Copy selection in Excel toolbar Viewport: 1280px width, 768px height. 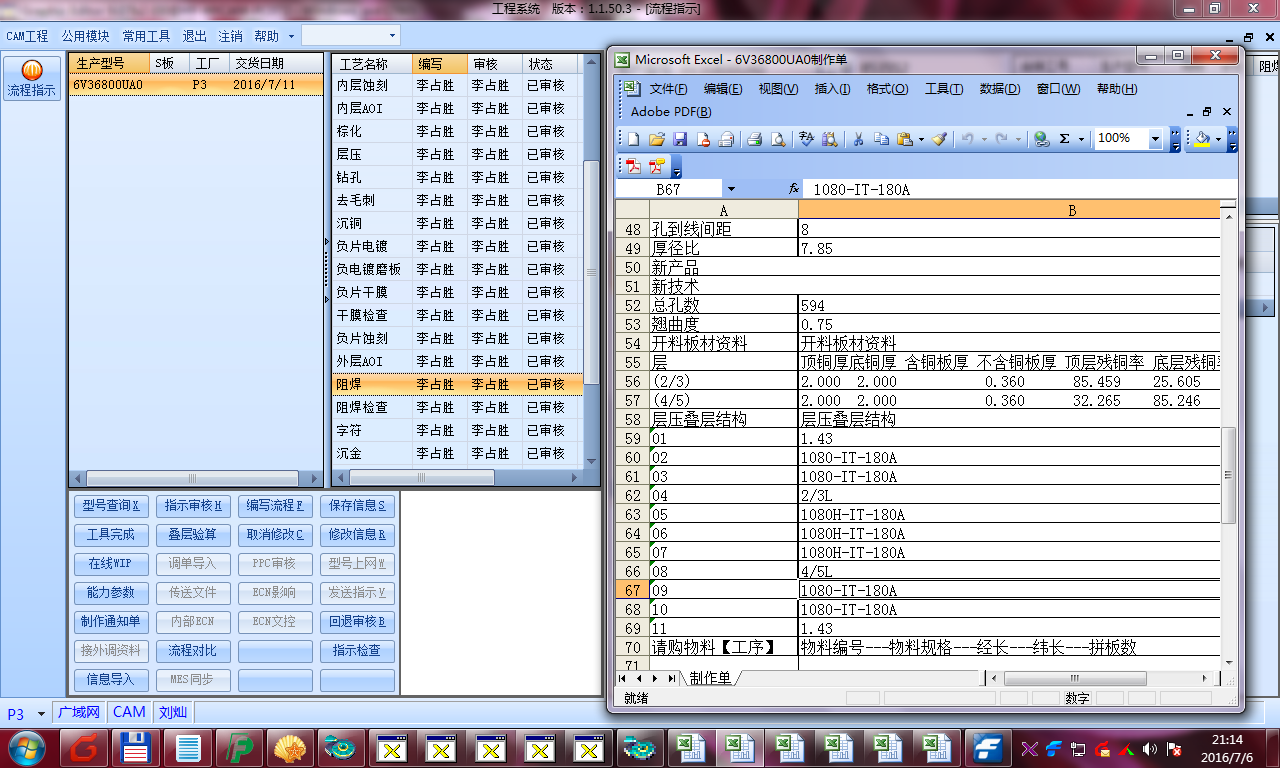pyautogui.click(x=882, y=139)
